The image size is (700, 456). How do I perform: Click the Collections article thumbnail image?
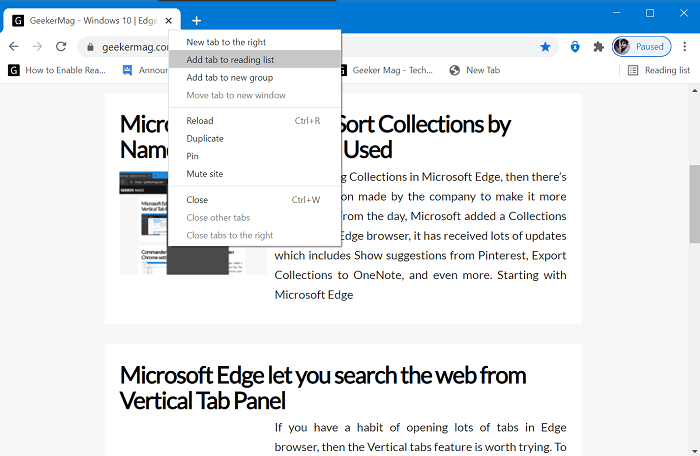193,222
